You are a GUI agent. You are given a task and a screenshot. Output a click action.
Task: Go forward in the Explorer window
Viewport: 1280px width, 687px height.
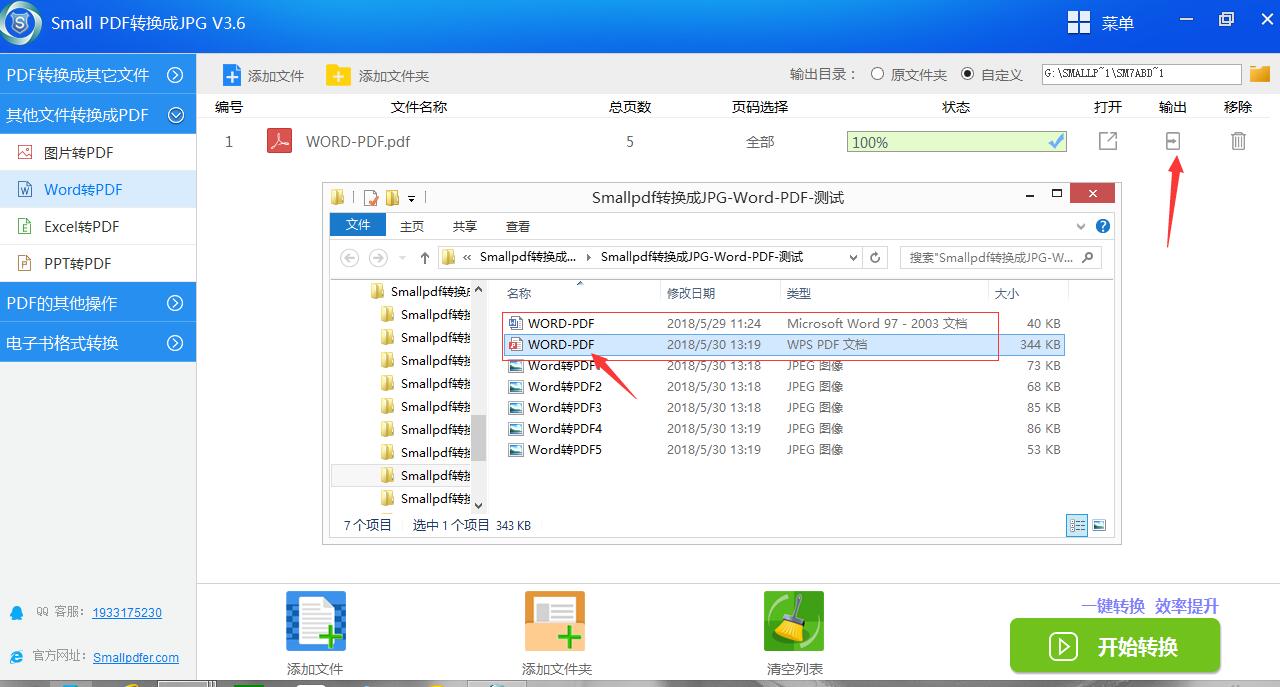click(x=378, y=257)
